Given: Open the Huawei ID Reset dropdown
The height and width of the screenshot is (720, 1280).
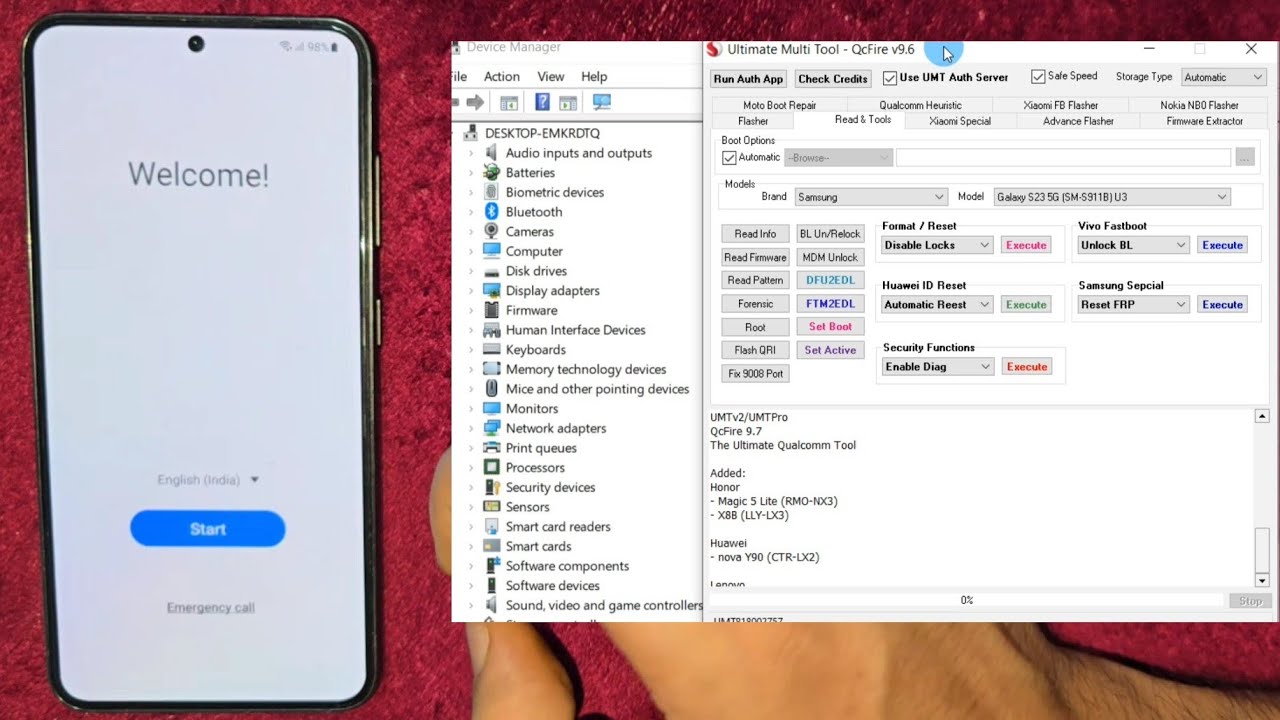Looking at the screenshot, I should pyautogui.click(x=937, y=305).
